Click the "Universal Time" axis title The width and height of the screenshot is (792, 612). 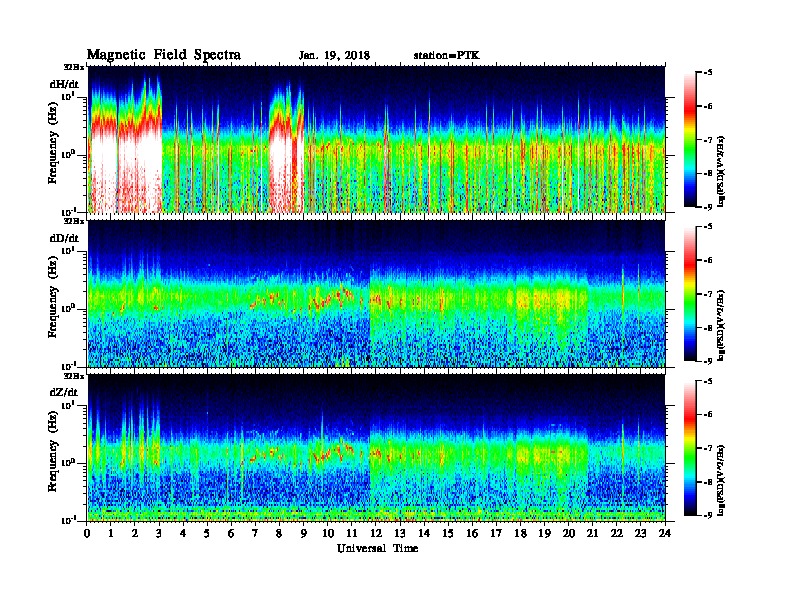377,548
